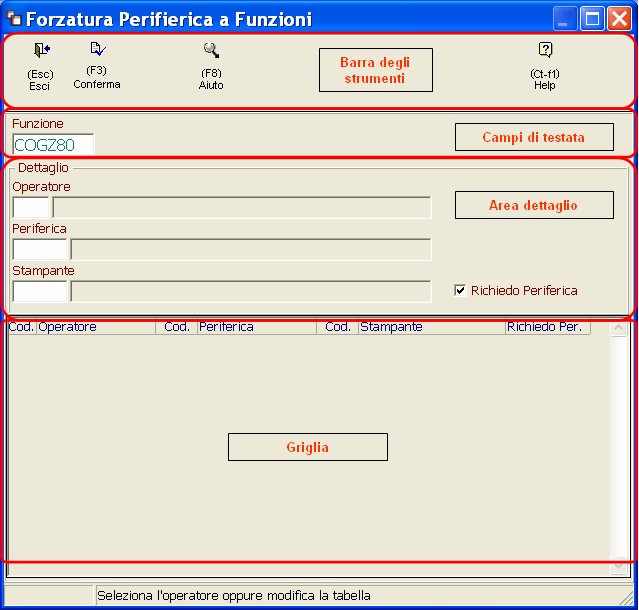Click the grid scrollbar down arrow
This screenshot has width=639, height=610.
pos(618,566)
